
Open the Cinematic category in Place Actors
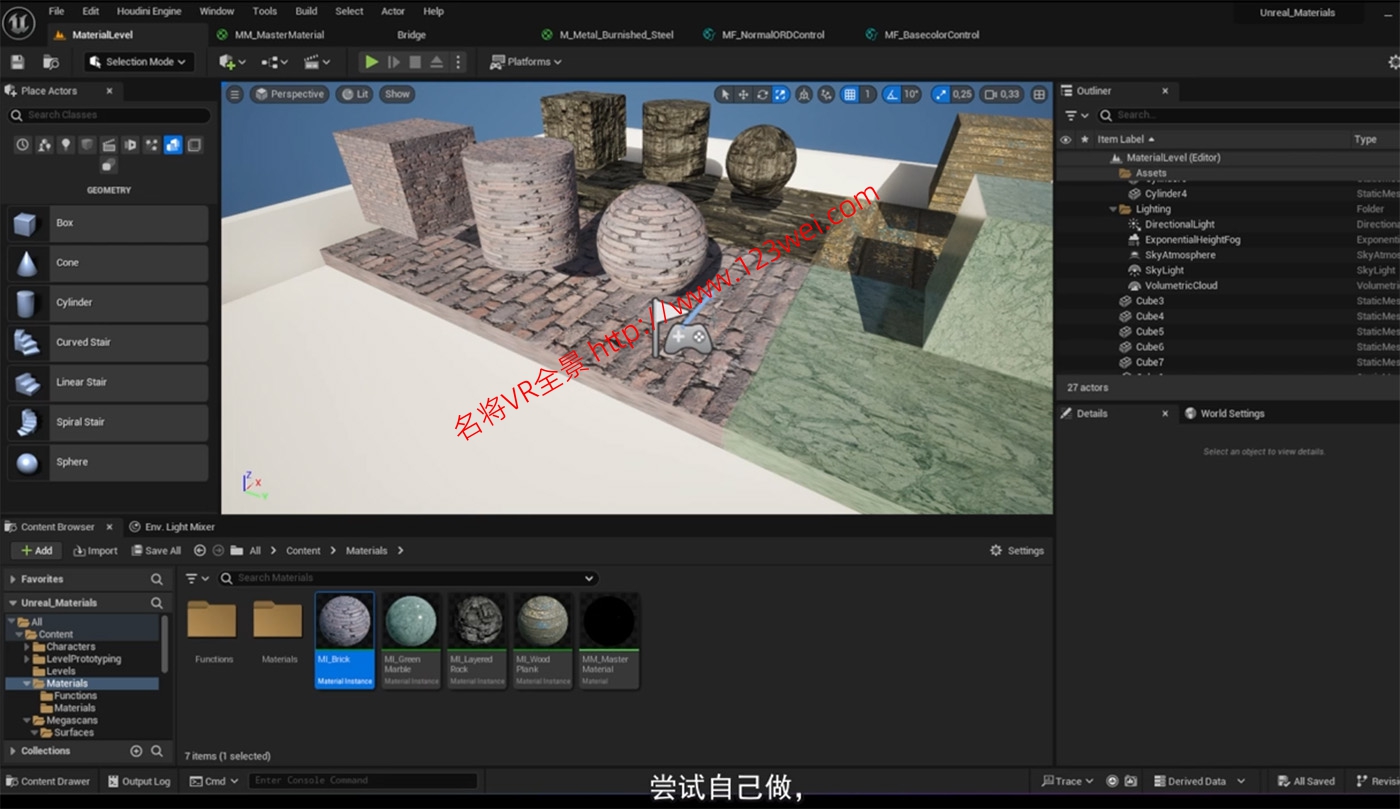(x=109, y=145)
